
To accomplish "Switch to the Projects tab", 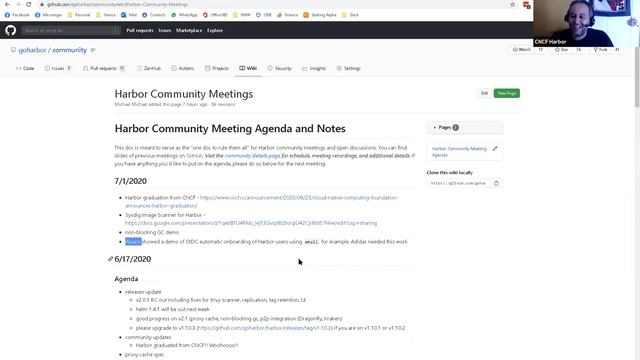I will coord(217,68).
